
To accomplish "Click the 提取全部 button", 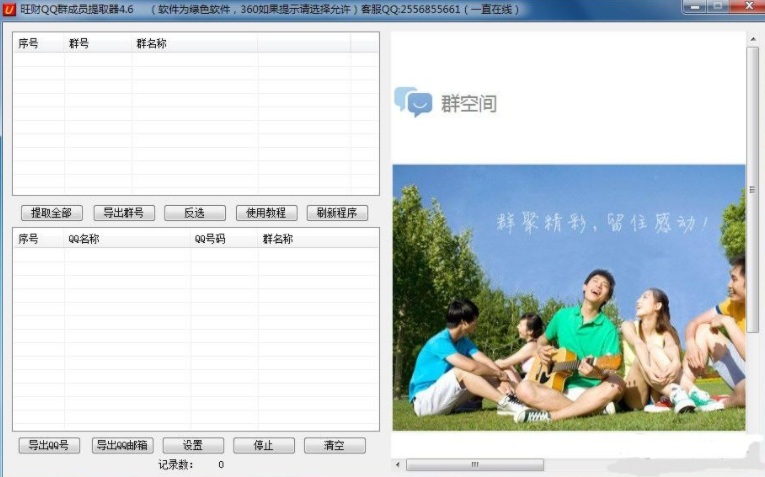I will 52,213.
